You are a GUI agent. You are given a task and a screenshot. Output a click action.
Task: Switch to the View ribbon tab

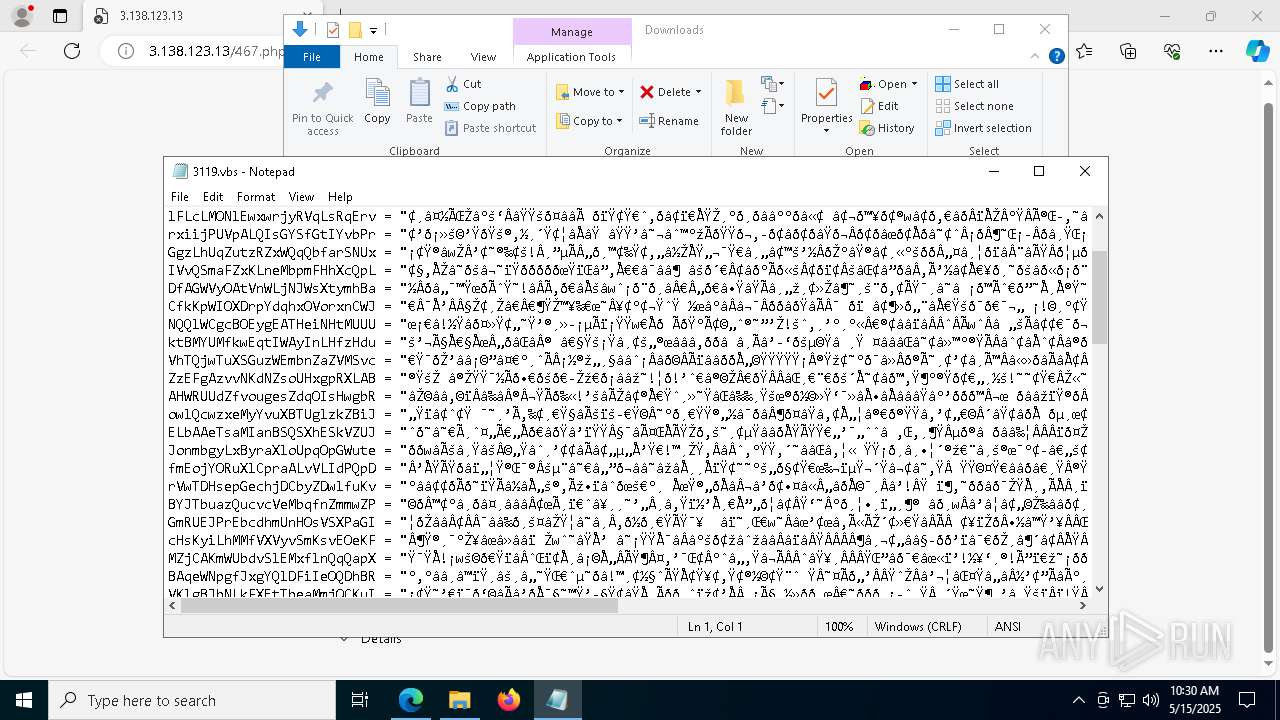click(x=483, y=57)
